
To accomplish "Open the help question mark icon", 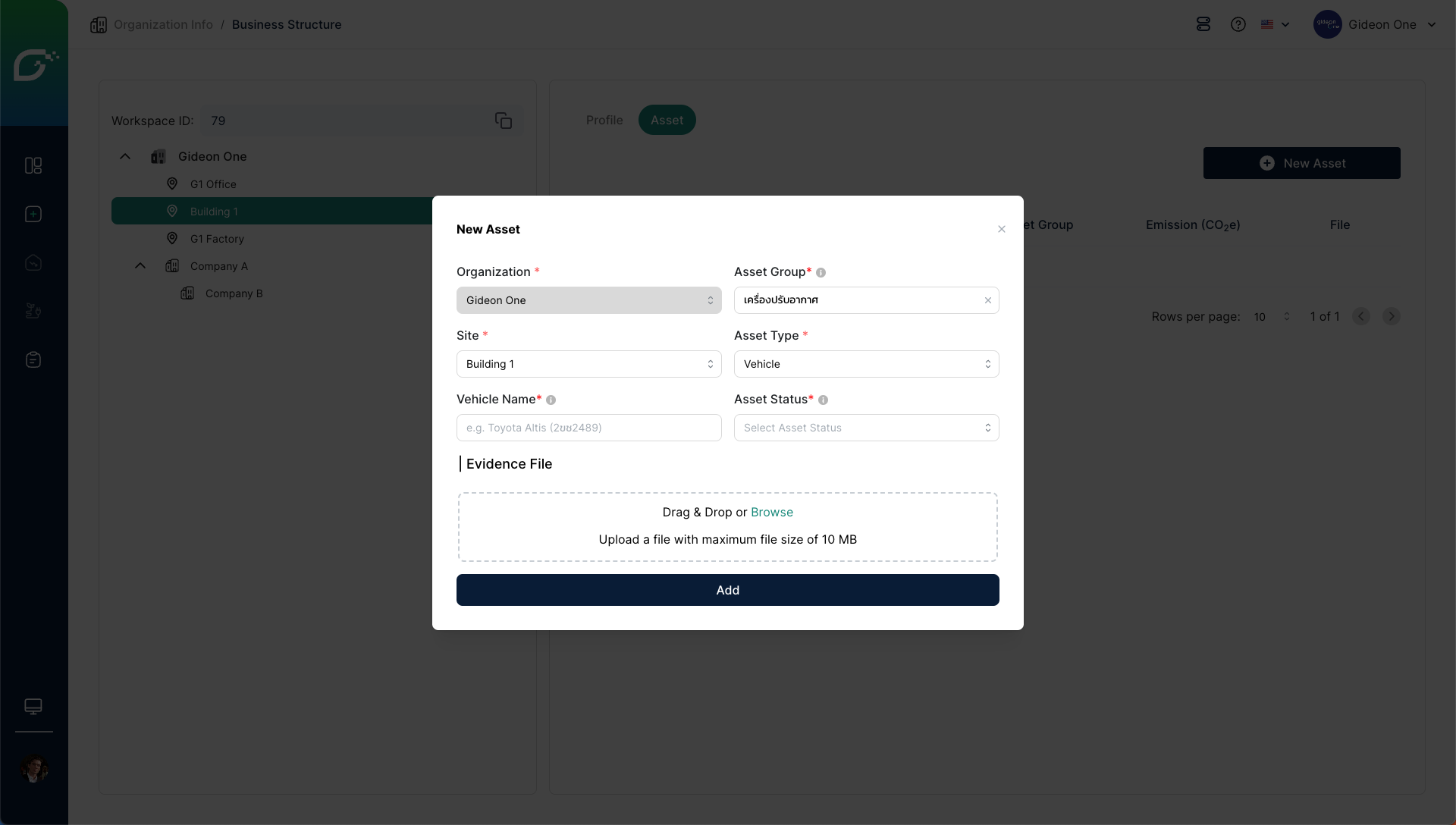I will tap(1238, 24).
